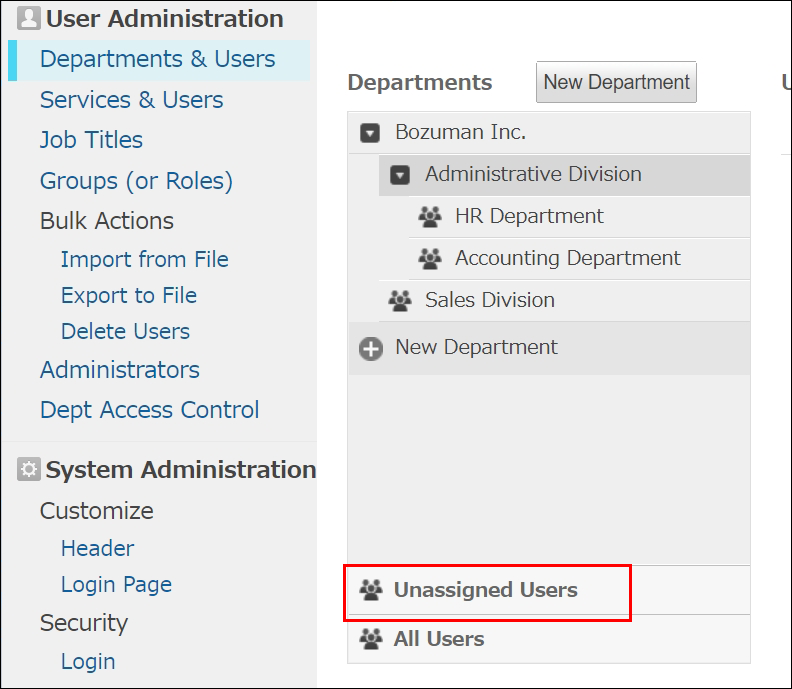Choose Export to File option

point(128,295)
